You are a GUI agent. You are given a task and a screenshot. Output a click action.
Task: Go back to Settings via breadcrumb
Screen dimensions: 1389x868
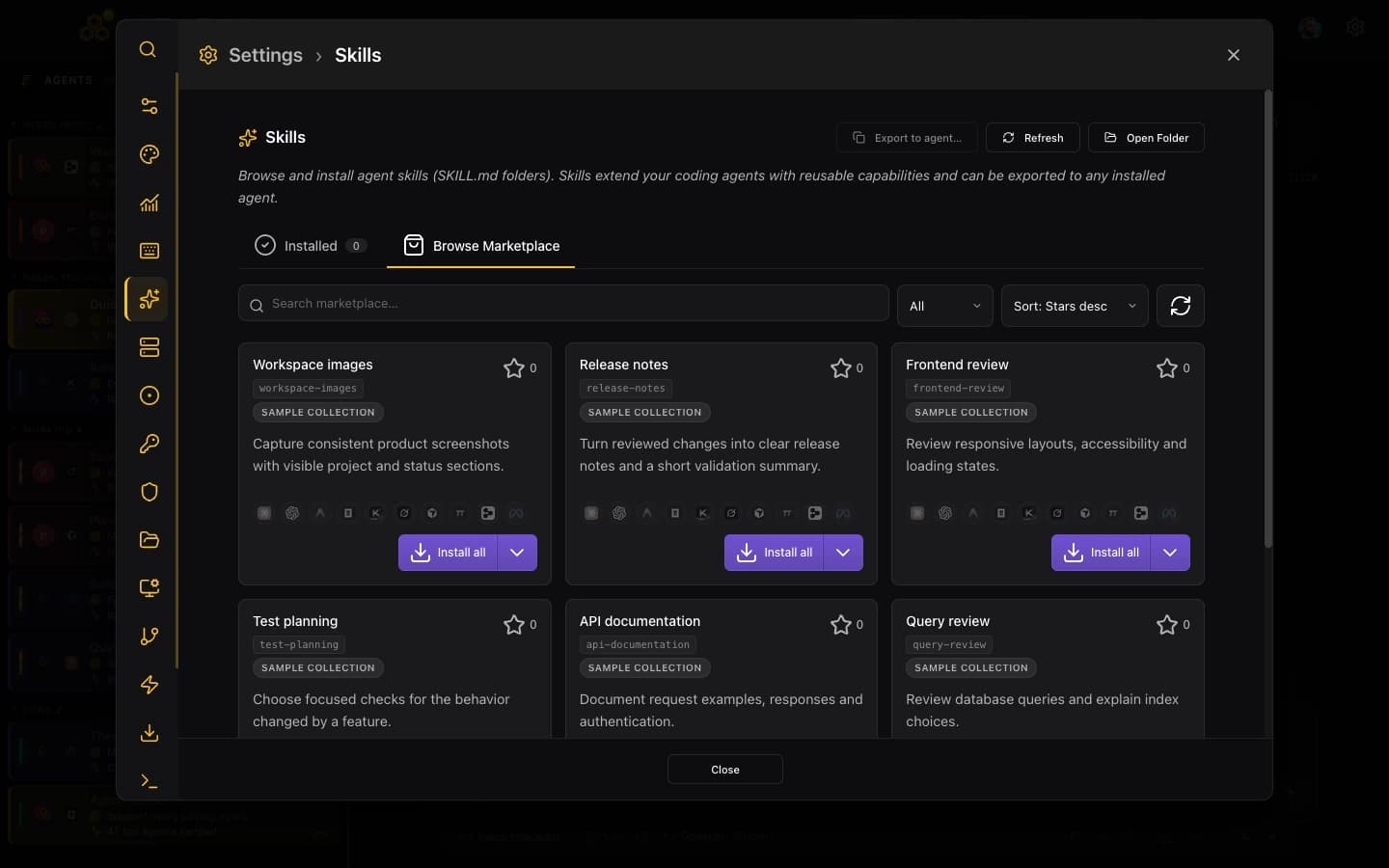click(x=265, y=55)
